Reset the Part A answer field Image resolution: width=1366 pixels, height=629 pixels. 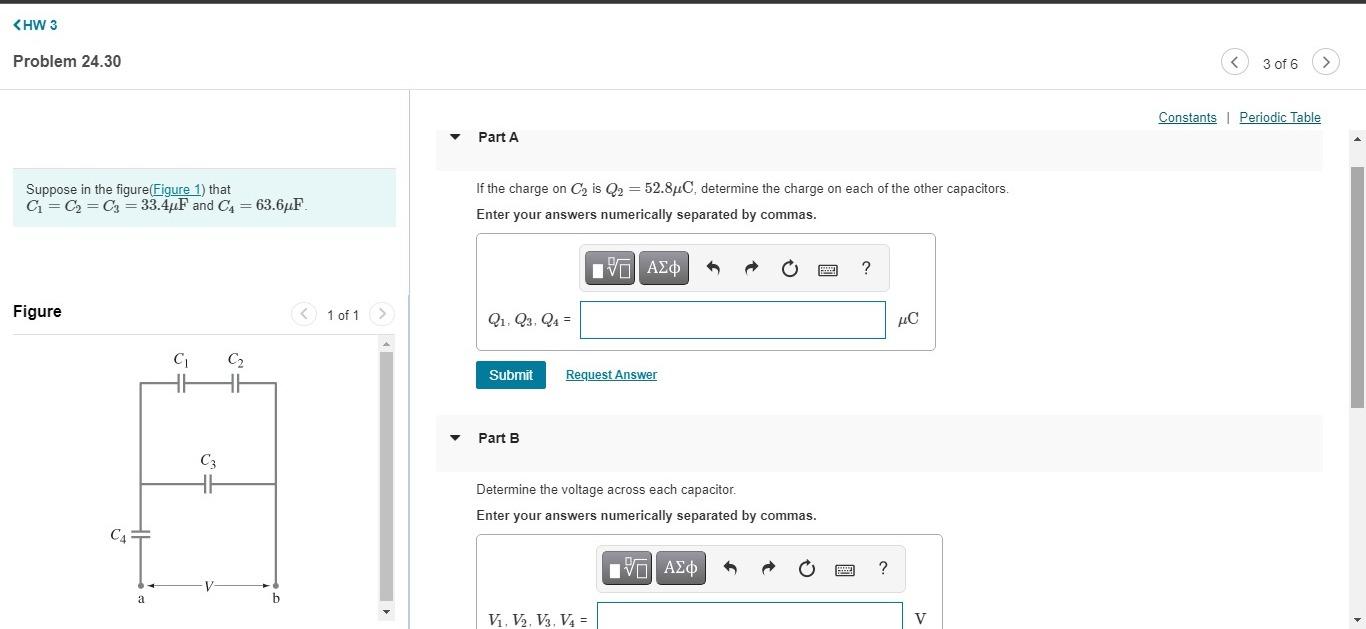click(x=789, y=268)
